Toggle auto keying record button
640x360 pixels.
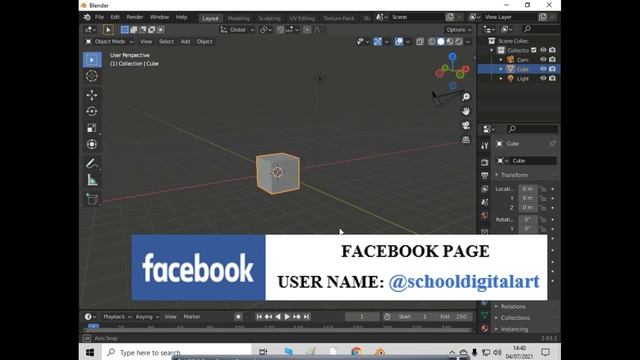238,317
